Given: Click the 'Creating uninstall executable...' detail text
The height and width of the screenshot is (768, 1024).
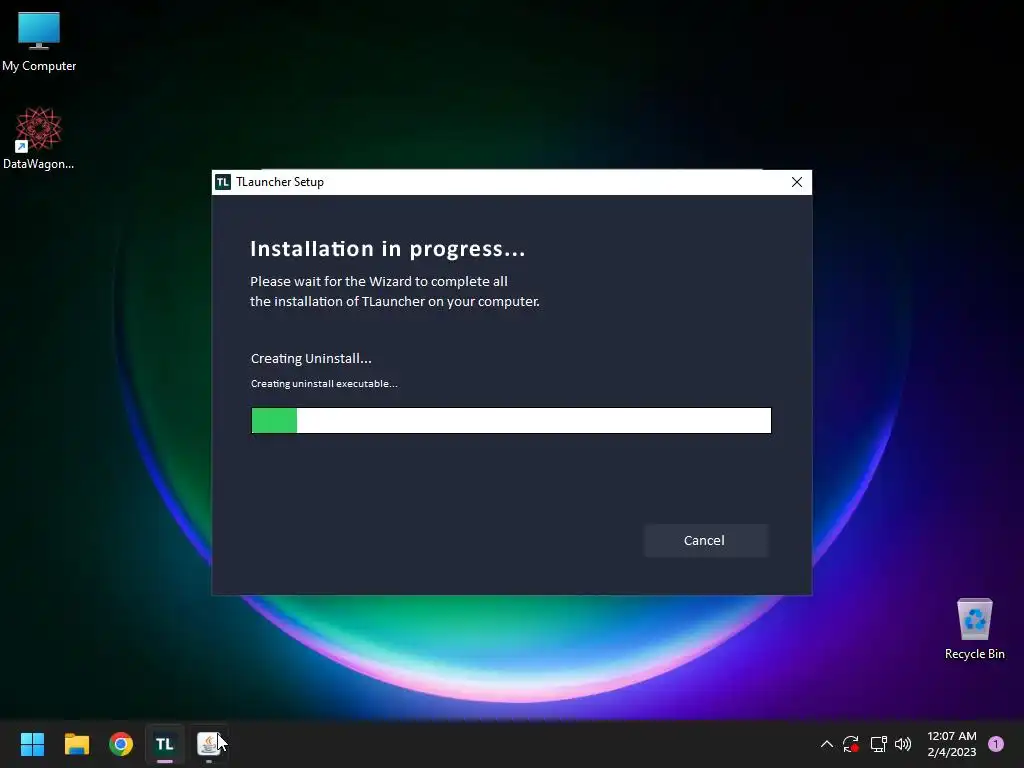Looking at the screenshot, I should (x=324, y=383).
